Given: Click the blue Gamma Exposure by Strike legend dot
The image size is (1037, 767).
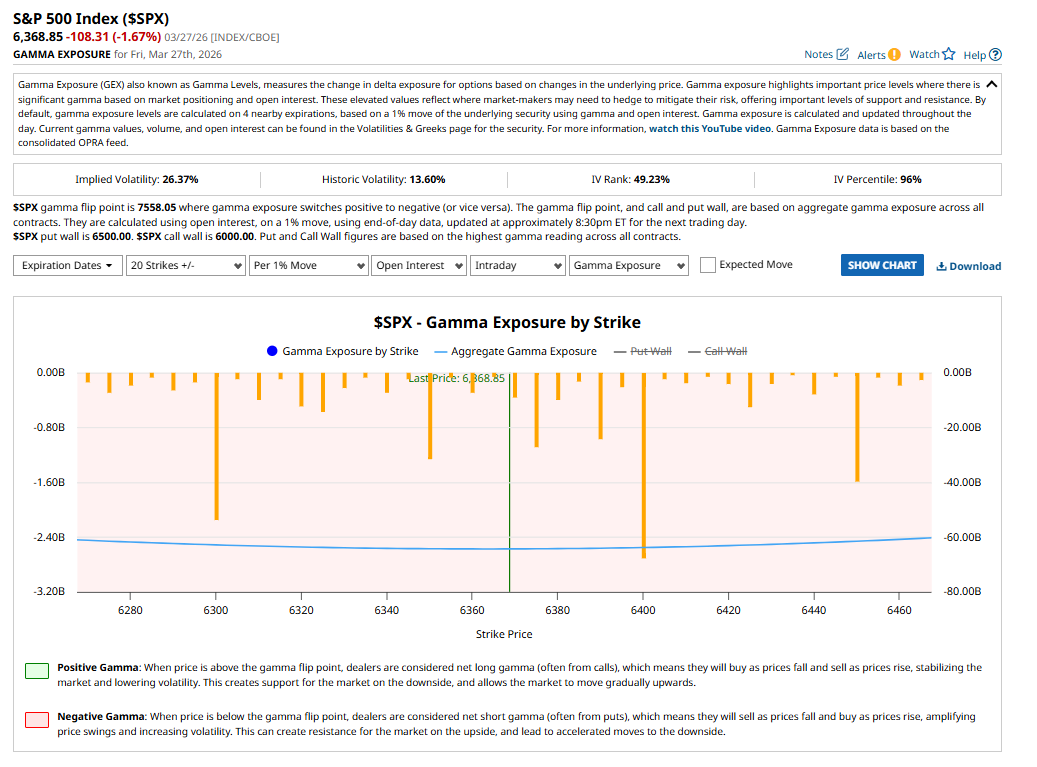Looking at the screenshot, I should click(272, 351).
